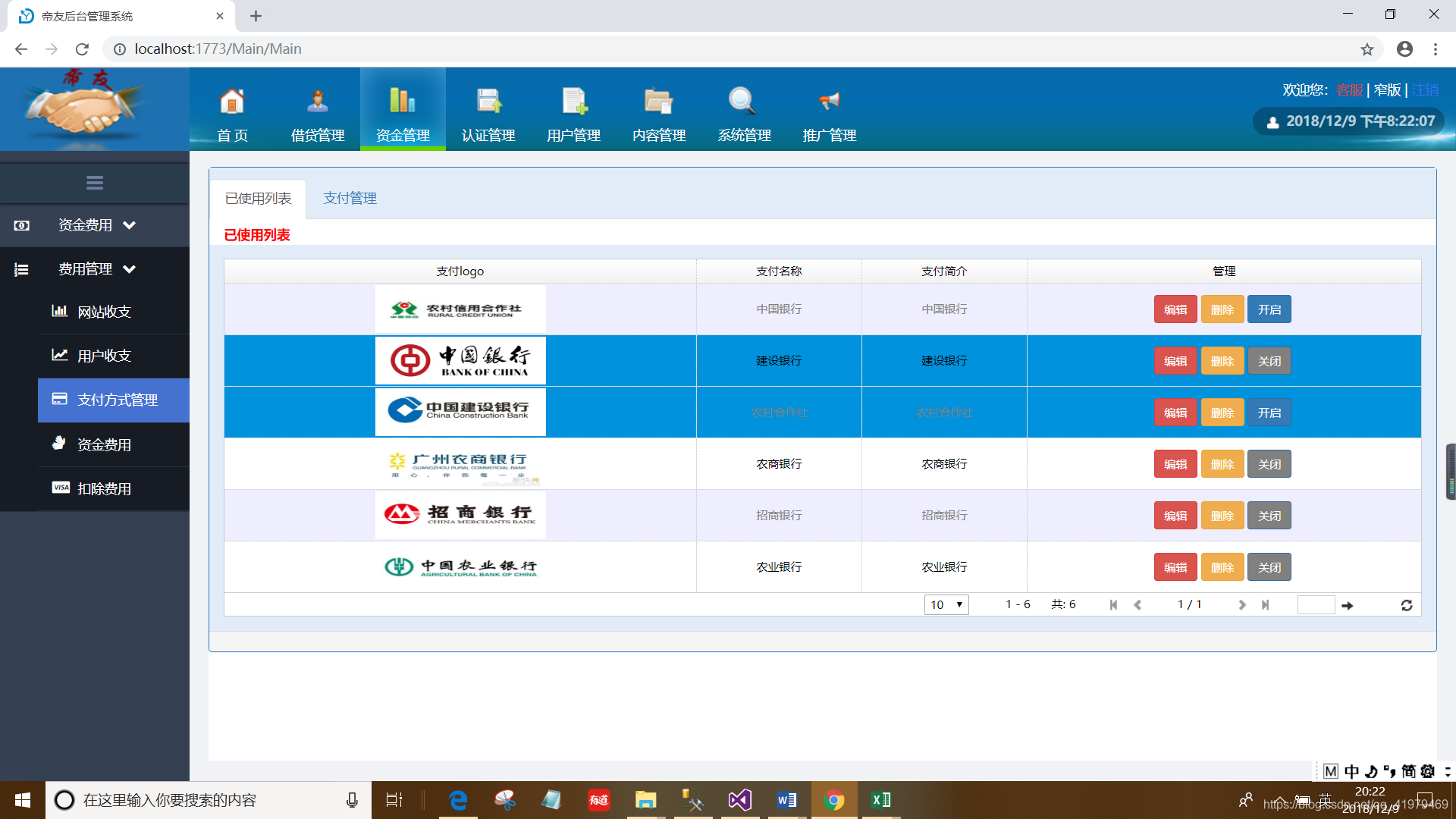The height and width of the screenshot is (819, 1456).
Task: Open Chrome three-dot menu
Action: (x=1435, y=49)
